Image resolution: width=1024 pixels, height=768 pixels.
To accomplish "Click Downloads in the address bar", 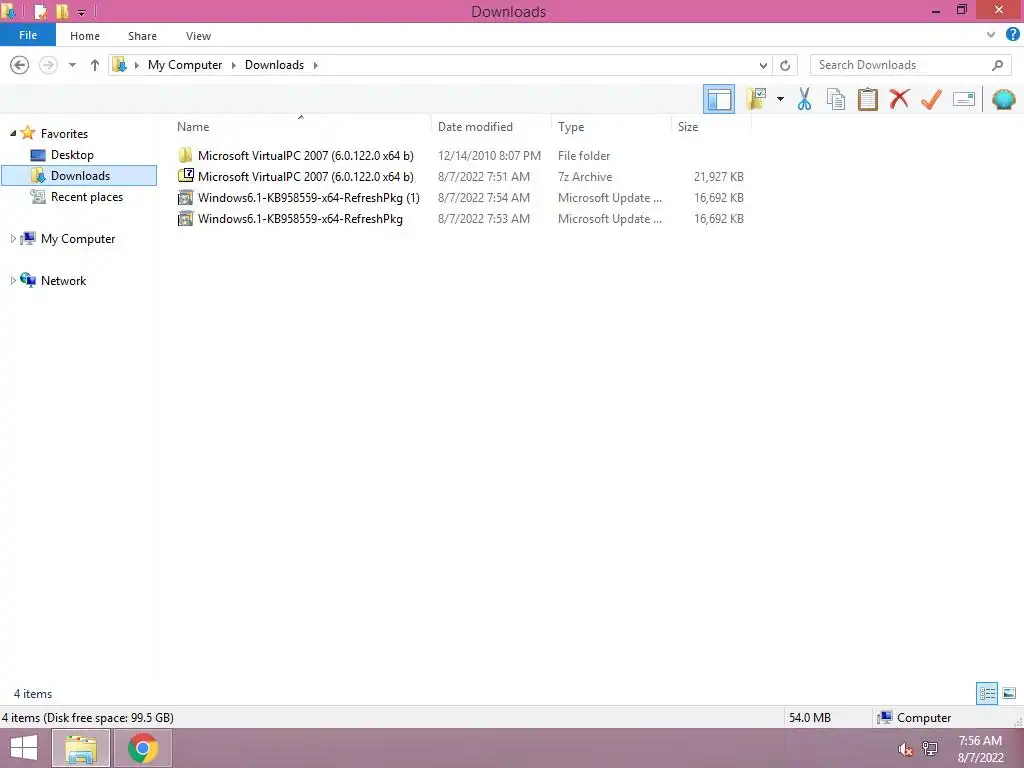I will pyautogui.click(x=274, y=65).
